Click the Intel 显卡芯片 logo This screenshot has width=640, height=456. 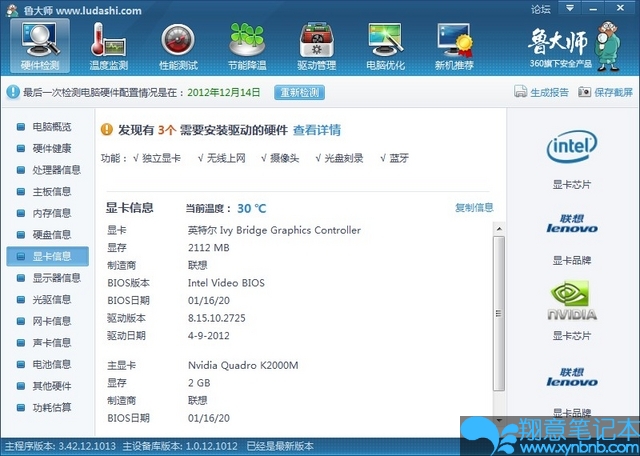[x=571, y=146]
